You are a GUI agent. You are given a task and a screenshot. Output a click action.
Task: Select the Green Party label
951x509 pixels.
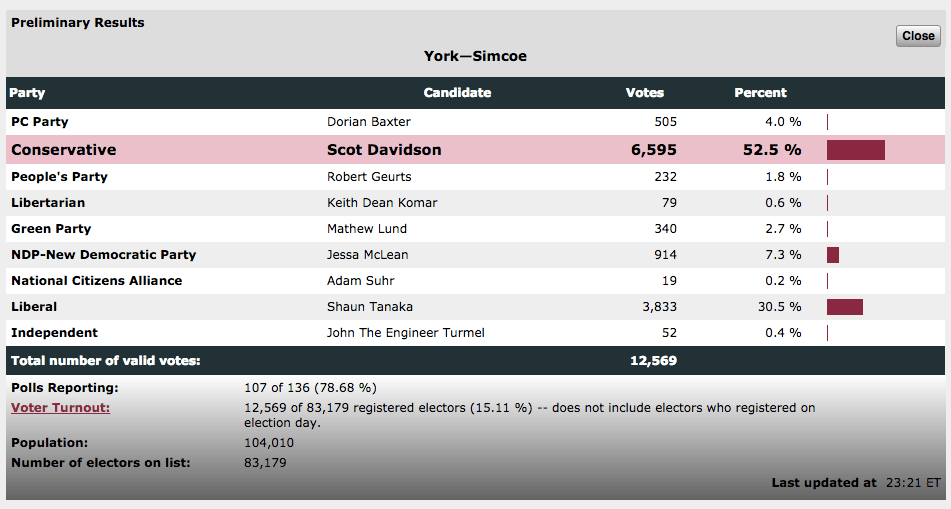51,229
